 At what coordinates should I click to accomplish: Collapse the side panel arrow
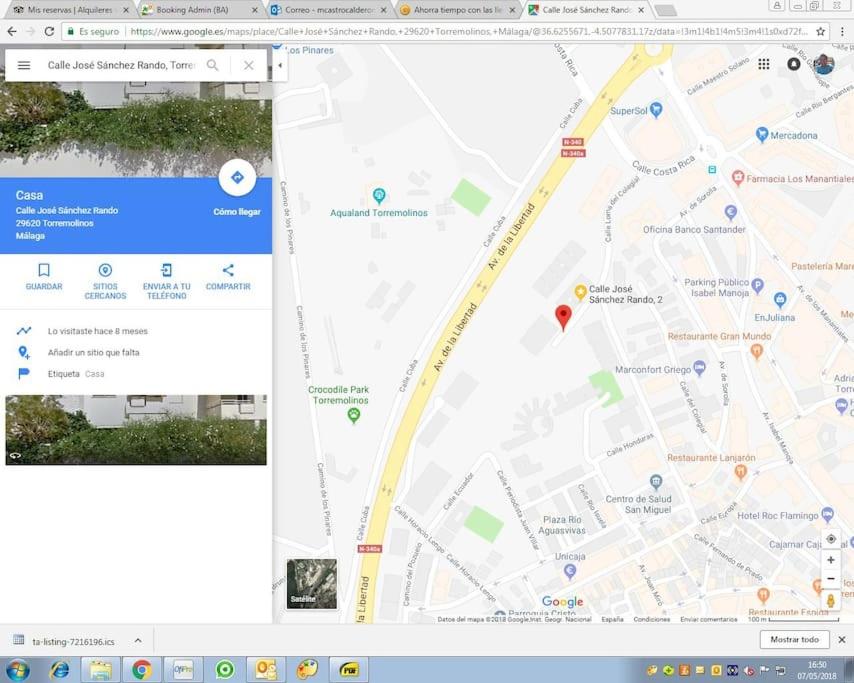(280, 65)
